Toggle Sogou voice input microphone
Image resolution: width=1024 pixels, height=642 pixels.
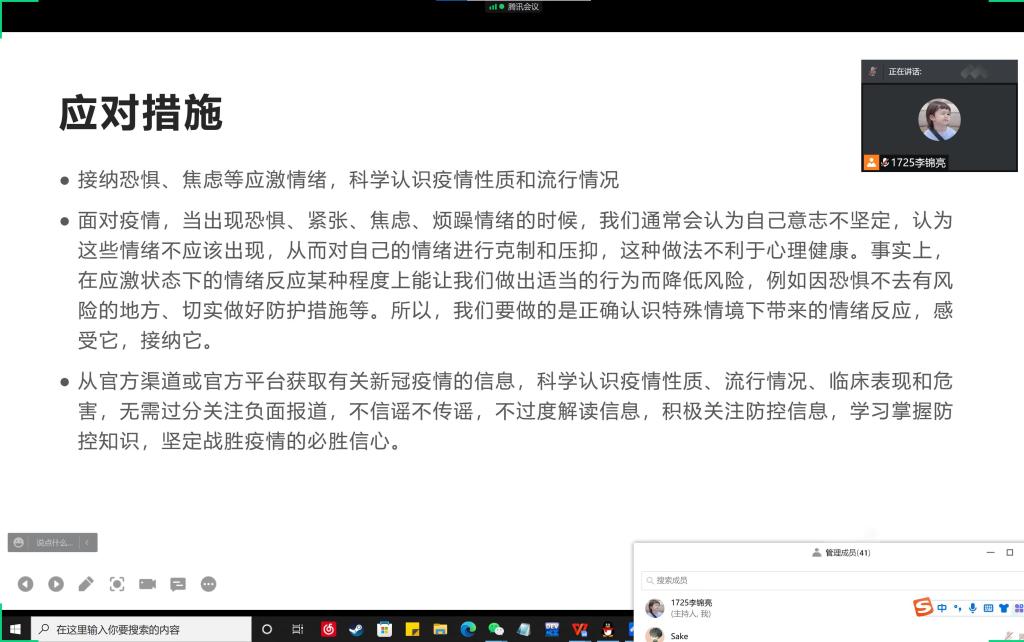tap(973, 607)
